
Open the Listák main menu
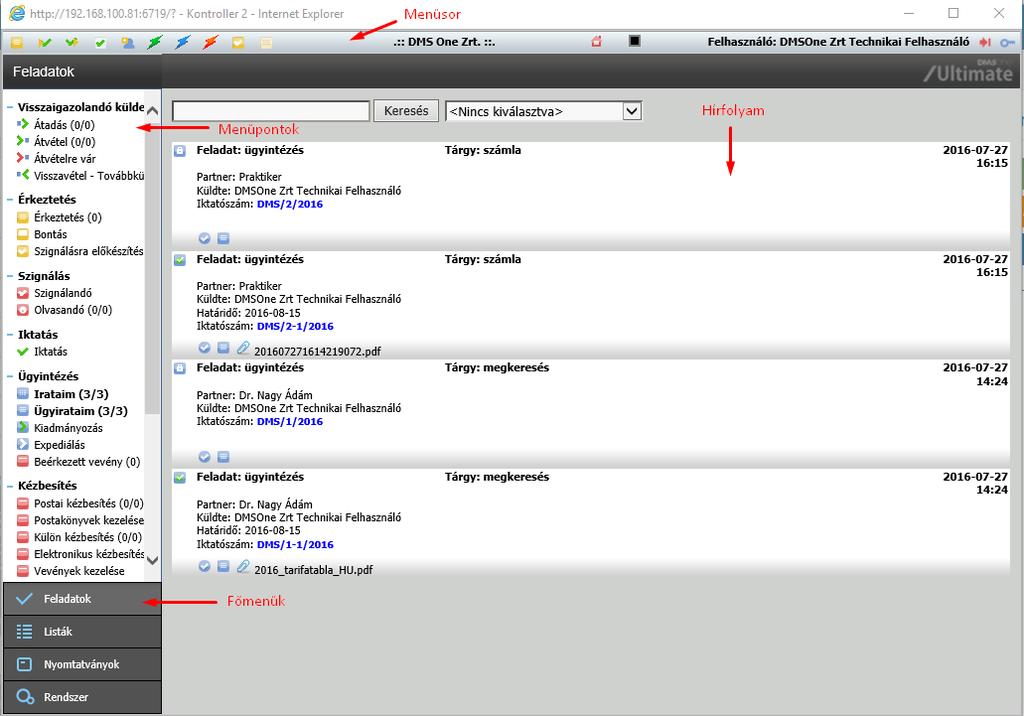(82, 632)
